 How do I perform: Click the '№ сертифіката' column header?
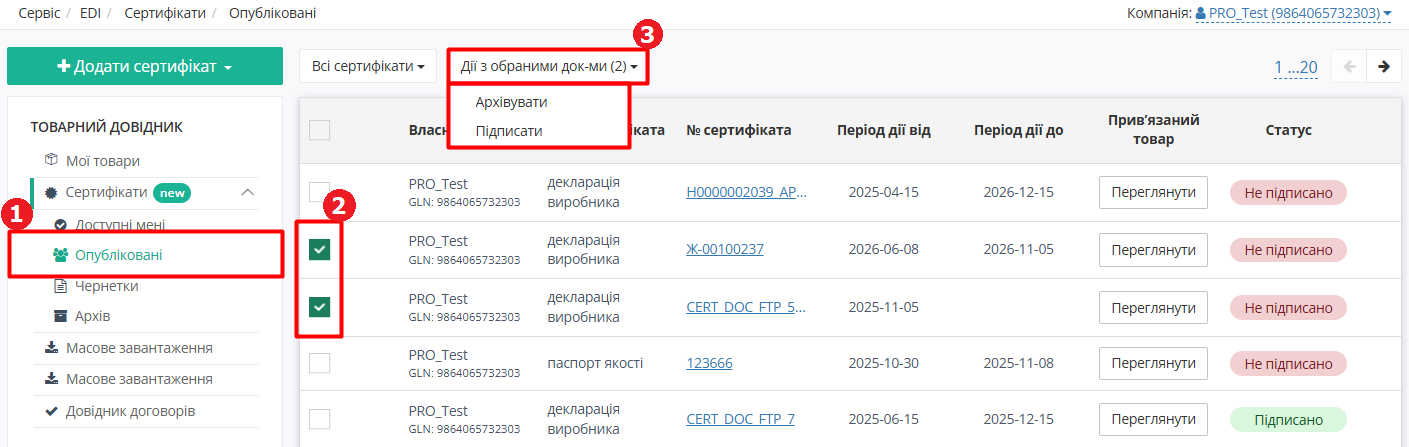(739, 130)
